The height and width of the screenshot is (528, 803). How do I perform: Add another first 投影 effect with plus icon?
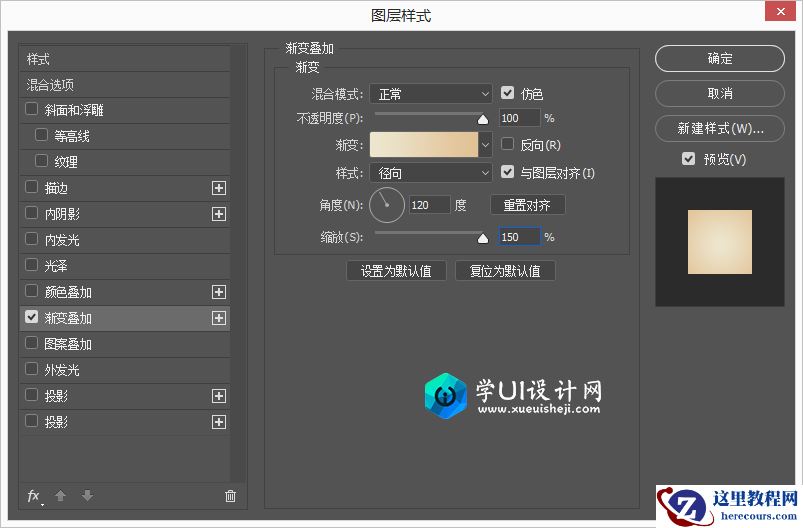[x=219, y=396]
